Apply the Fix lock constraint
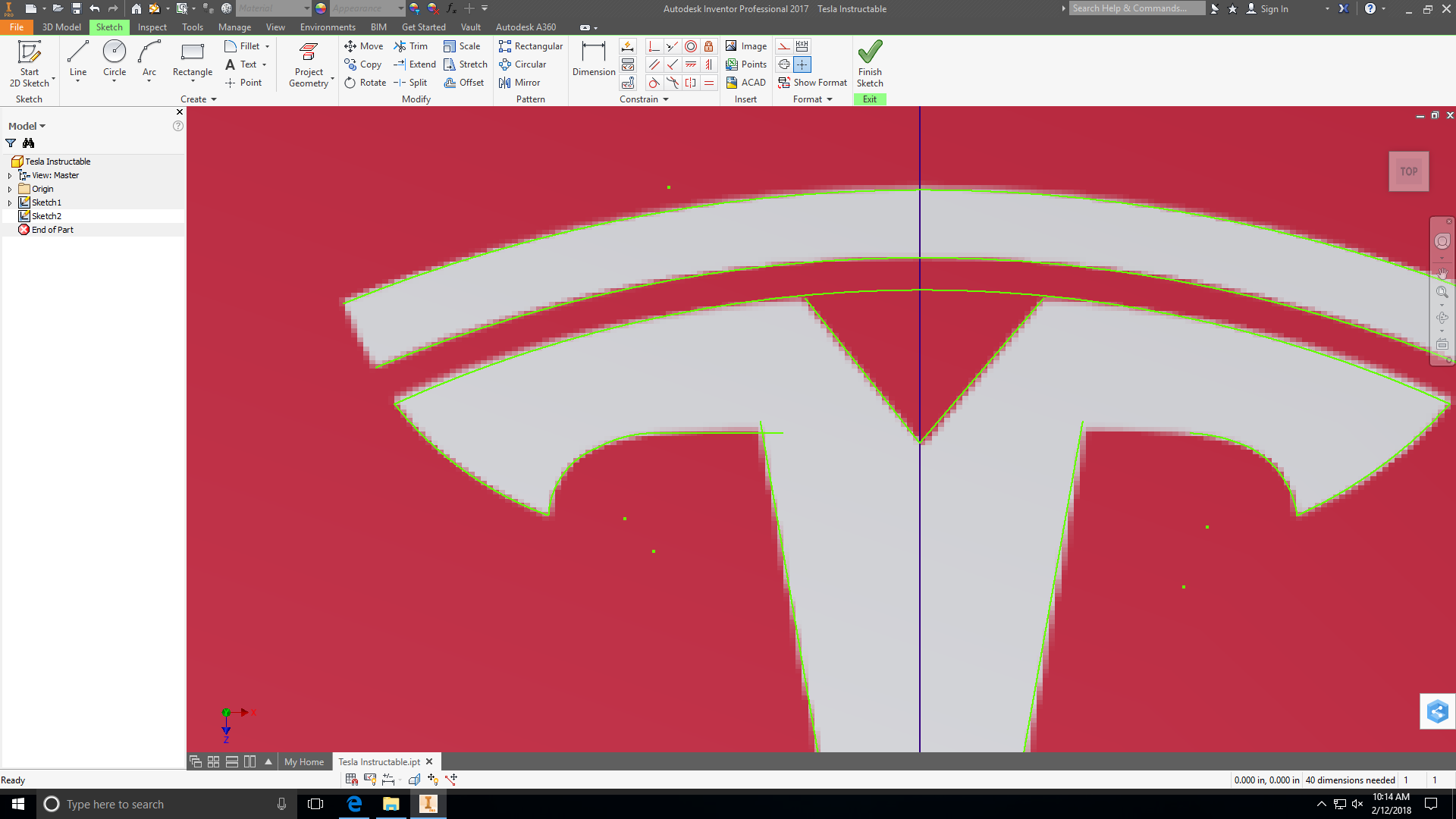 point(709,46)
